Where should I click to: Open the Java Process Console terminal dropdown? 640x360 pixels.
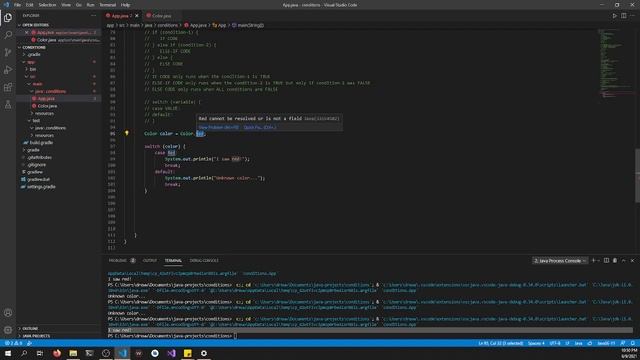(560, 260)
